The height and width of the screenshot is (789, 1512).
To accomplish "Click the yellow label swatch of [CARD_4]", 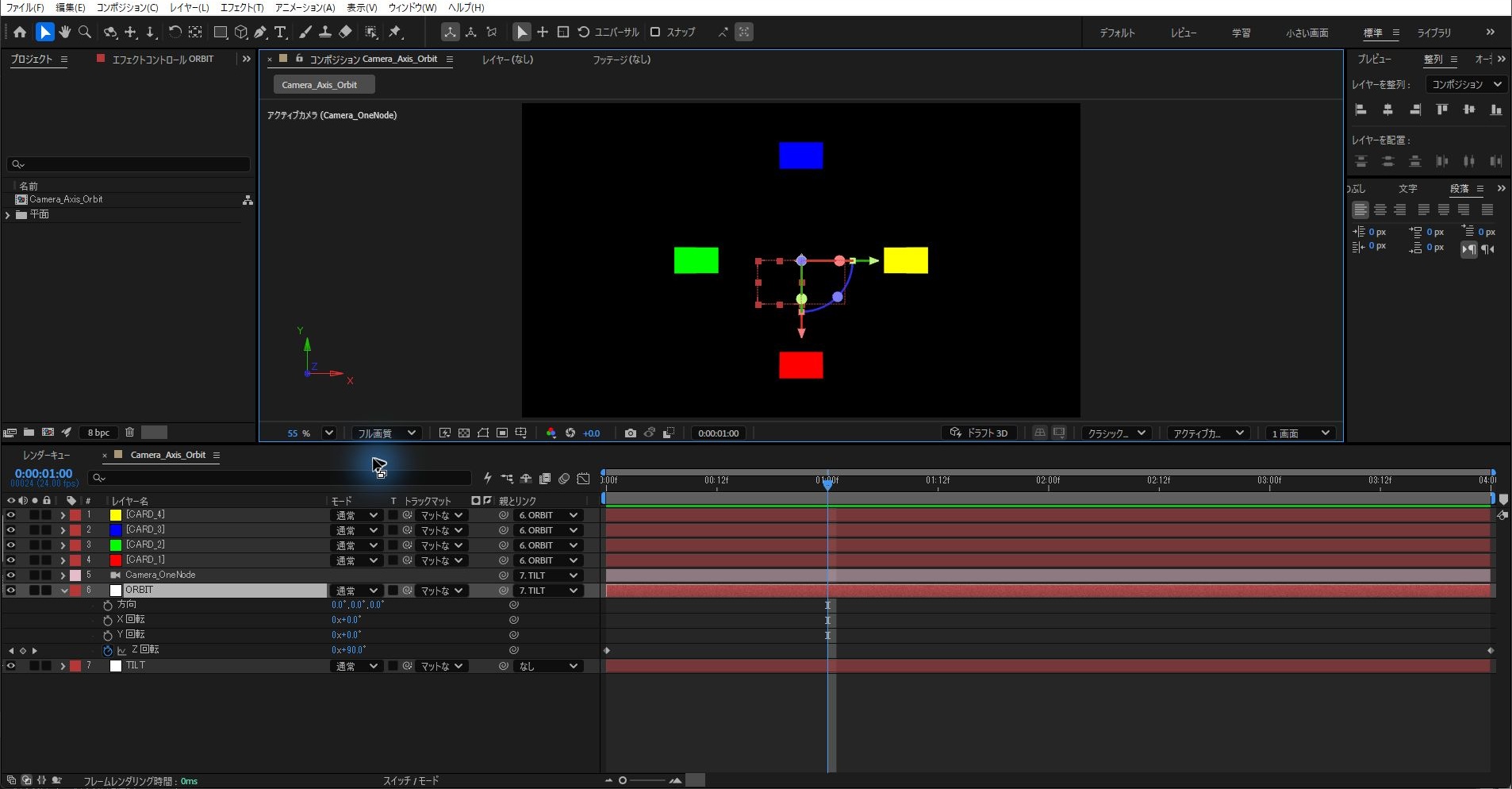I will pyautogui.click(x=116, y=515).
